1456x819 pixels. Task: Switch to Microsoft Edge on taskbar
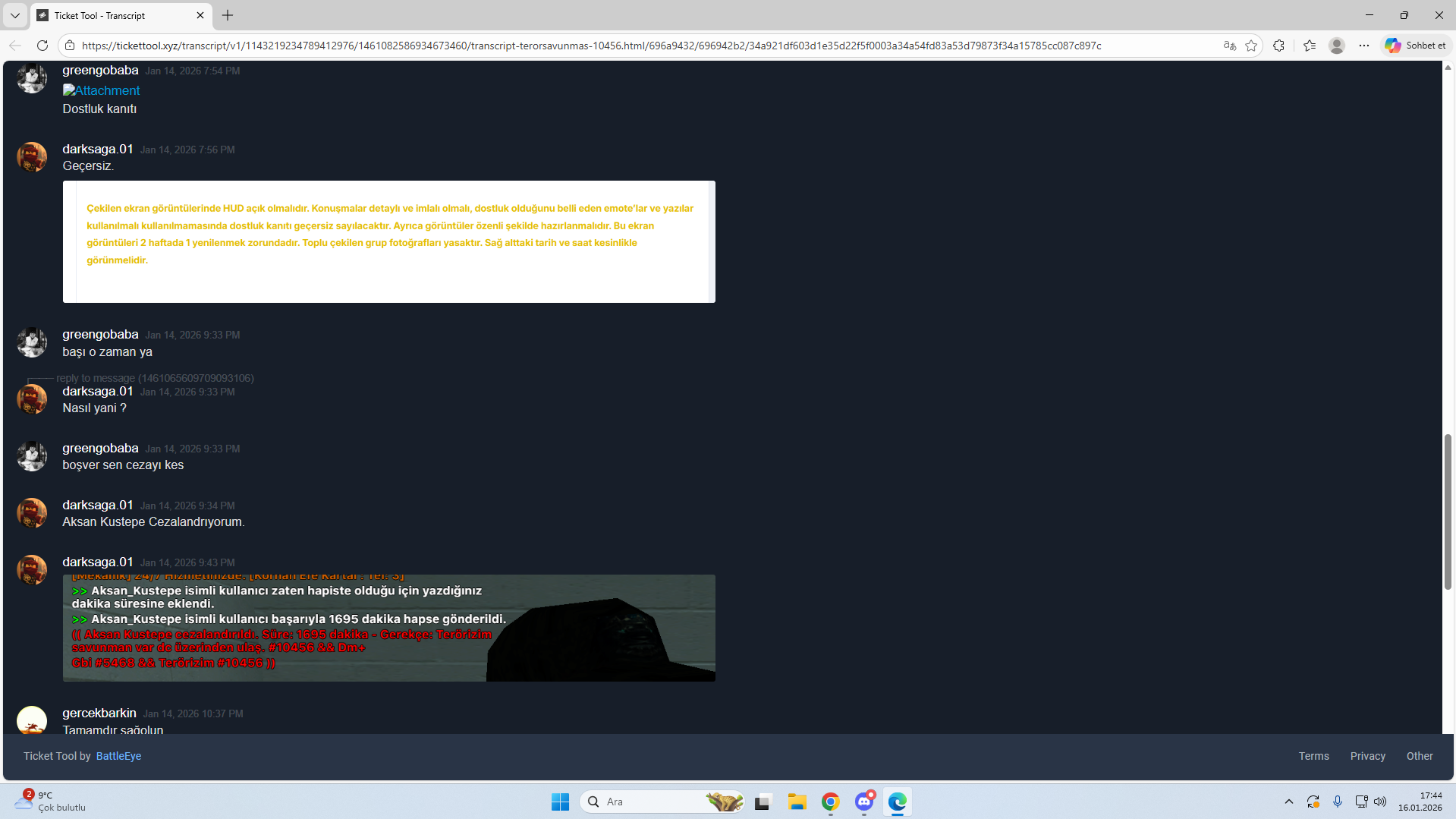[898, 802]
